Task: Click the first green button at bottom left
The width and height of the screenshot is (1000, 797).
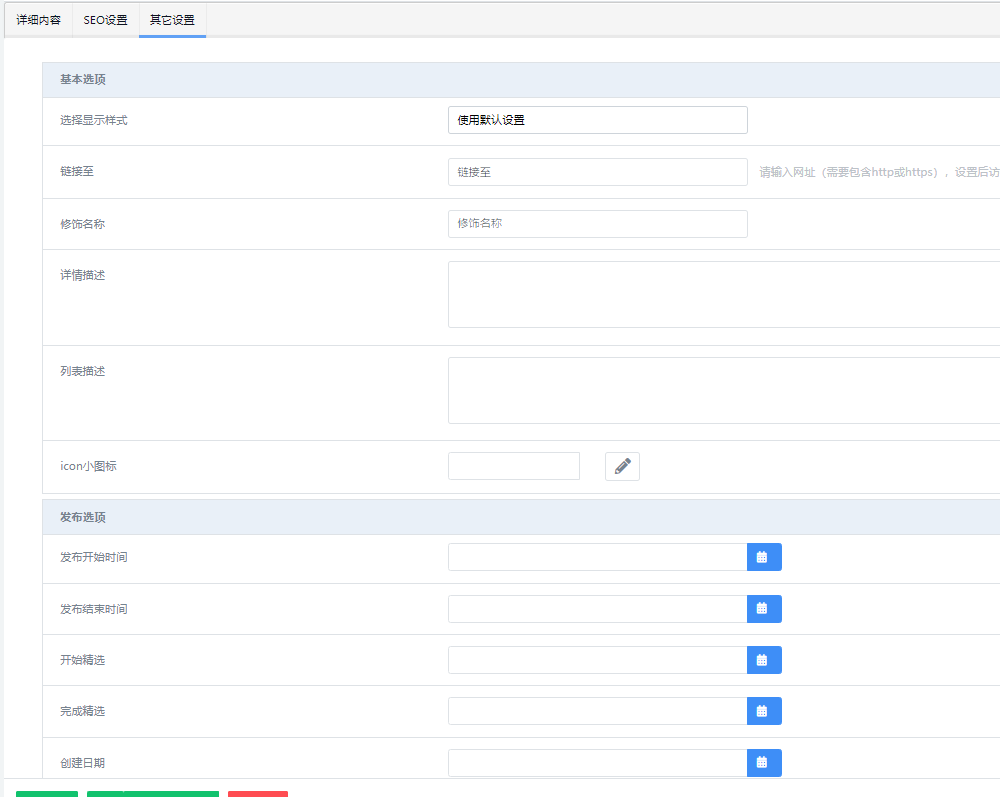Action: point(46,793)
